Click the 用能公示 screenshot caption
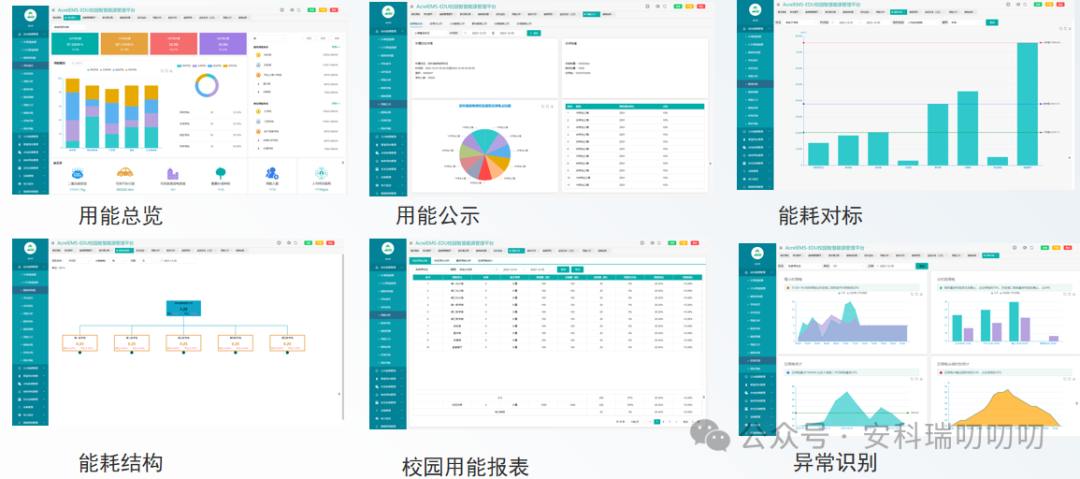This screenshot has width=1080, height=479. tap(437, 215)
